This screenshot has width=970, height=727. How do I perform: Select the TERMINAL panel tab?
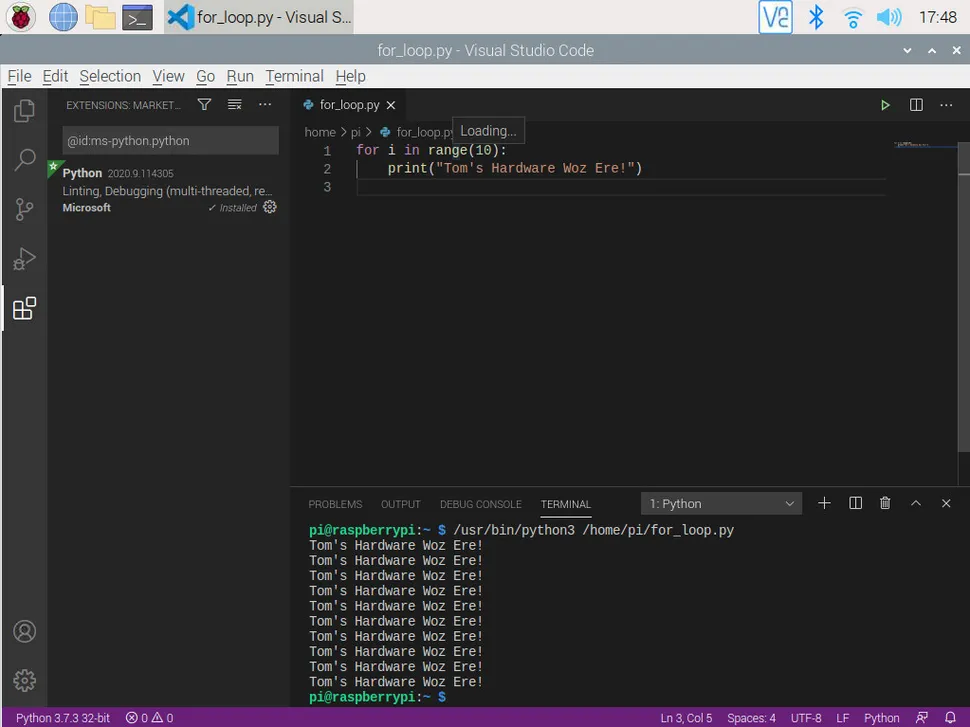(565, 504)
